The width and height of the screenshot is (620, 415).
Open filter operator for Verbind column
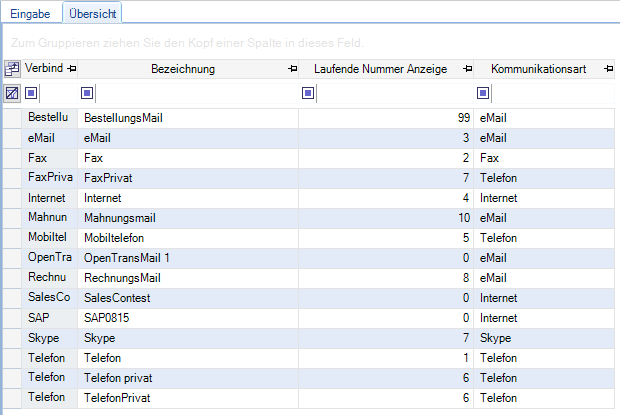[31, 94]
